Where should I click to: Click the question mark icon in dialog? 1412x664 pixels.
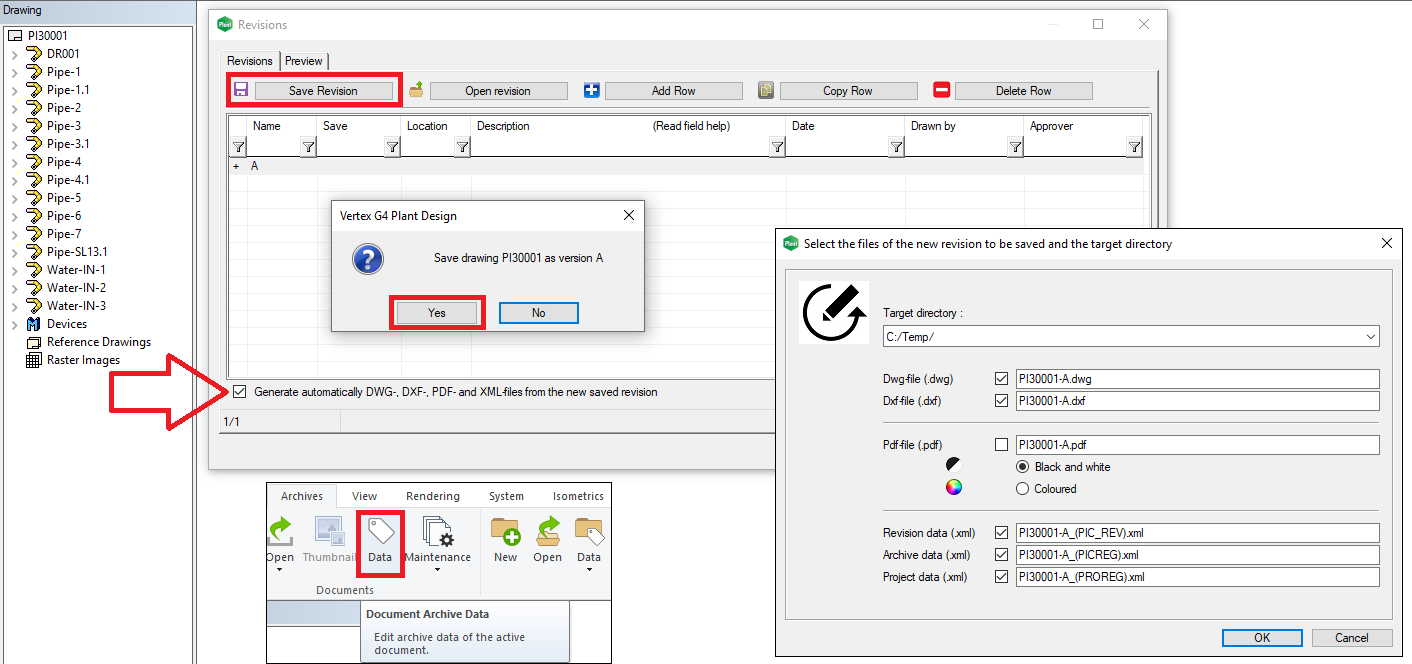(x=368, y=259)
